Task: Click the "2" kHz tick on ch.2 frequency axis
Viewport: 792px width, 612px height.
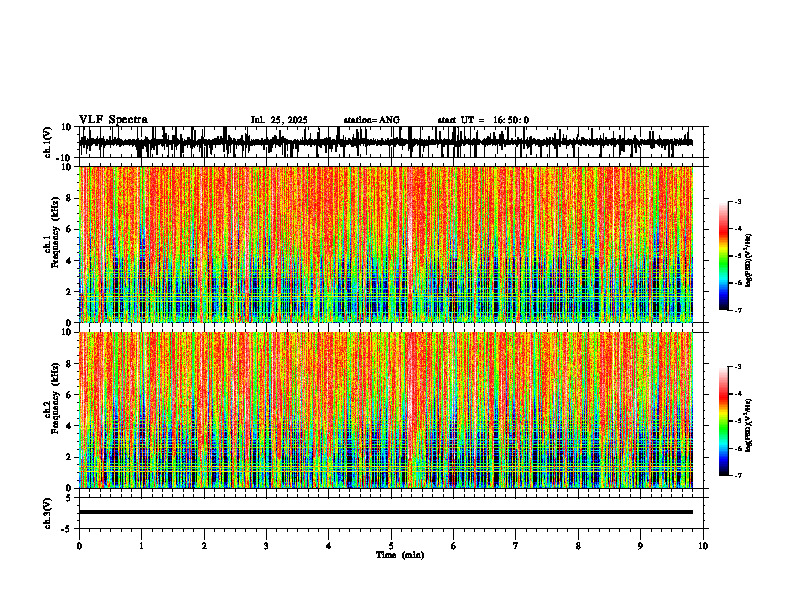Action: [x=69, y=457]
